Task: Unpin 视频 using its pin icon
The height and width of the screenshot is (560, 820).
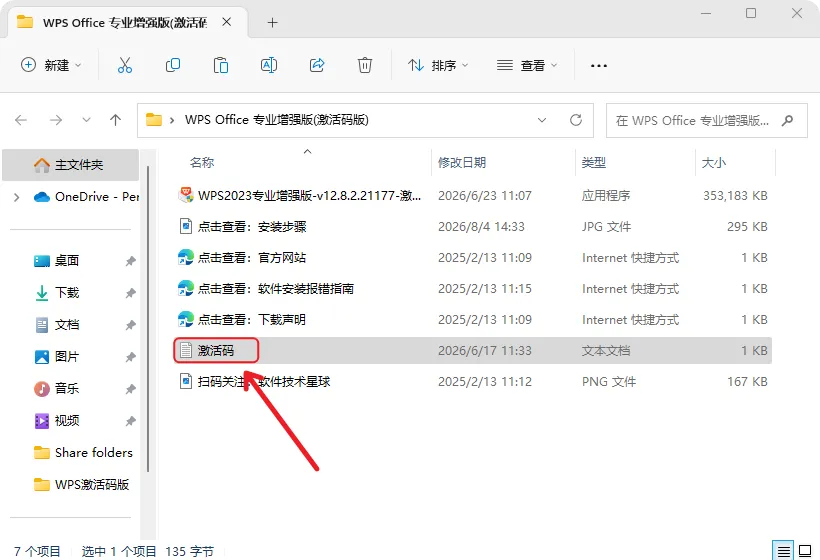Action: coord(131,421)
